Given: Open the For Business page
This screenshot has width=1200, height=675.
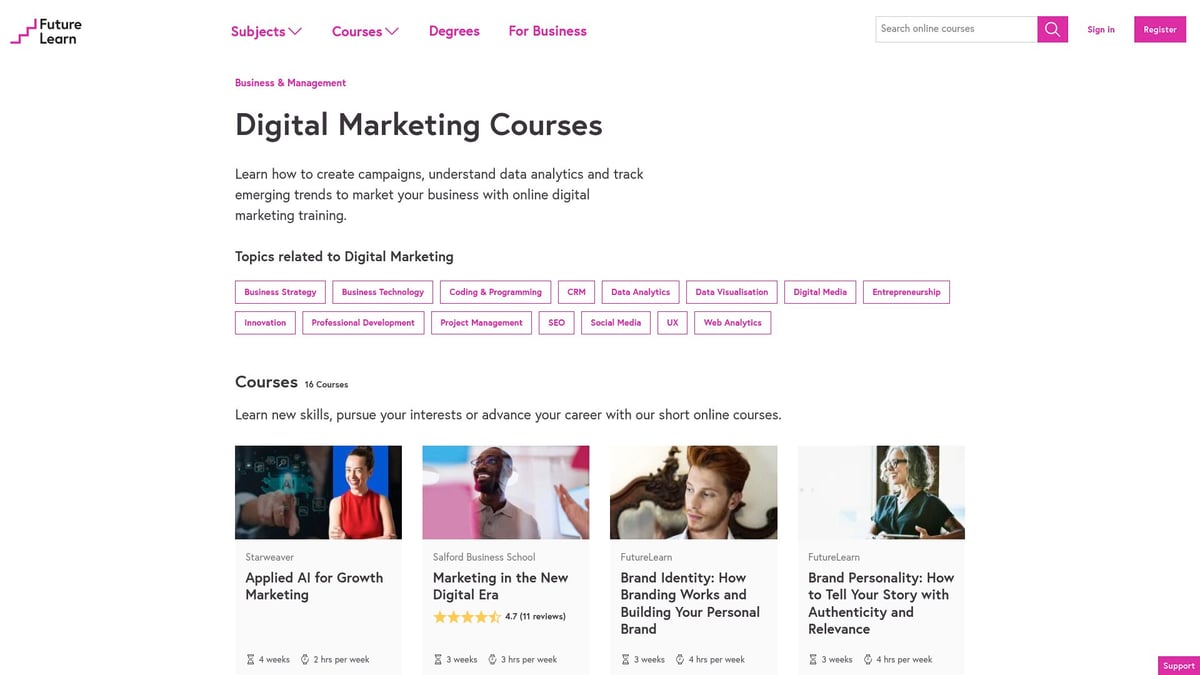Looking at the screenshot, I should pos(547,31).
